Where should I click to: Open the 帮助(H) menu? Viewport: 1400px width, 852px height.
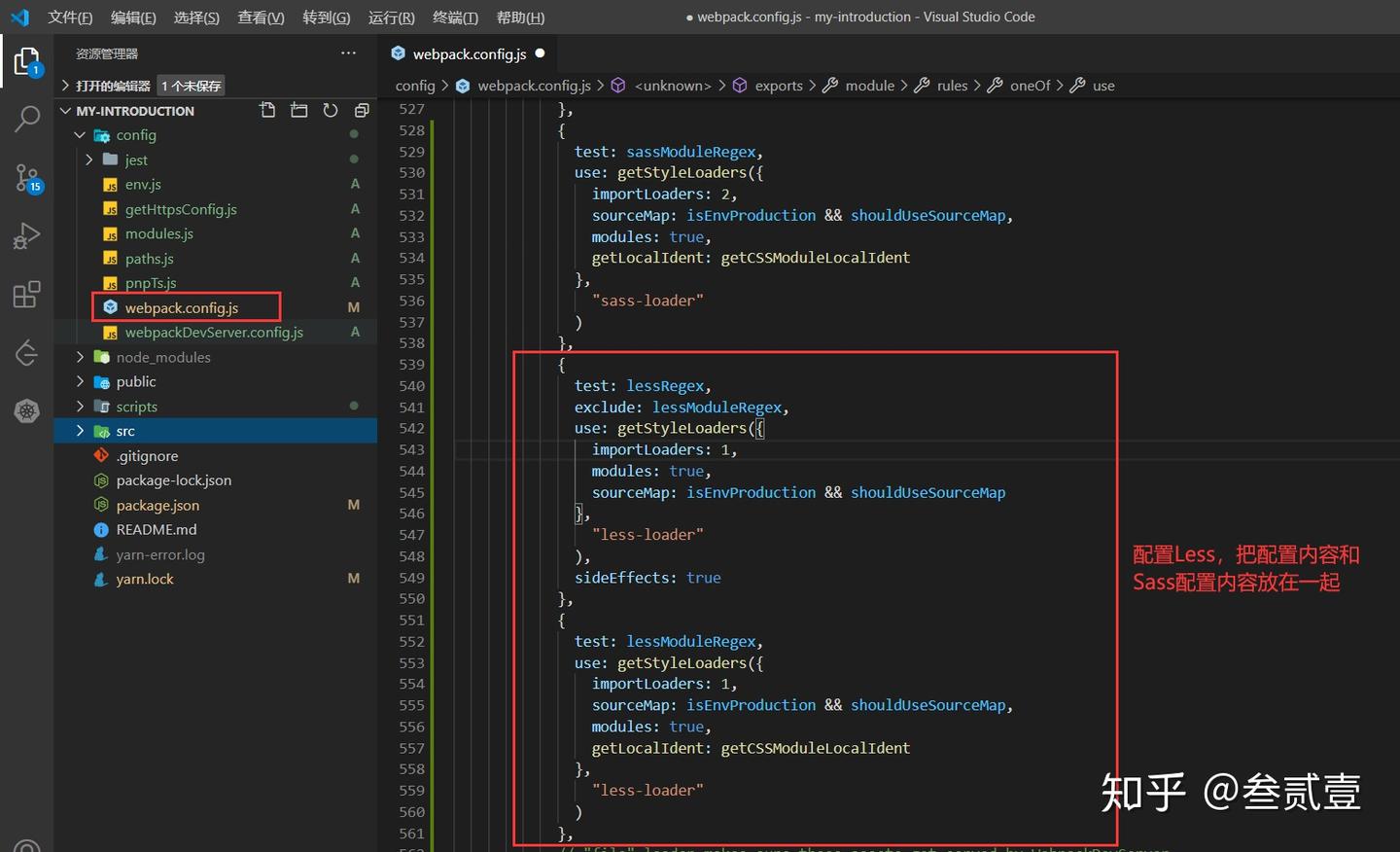(520, 18)
